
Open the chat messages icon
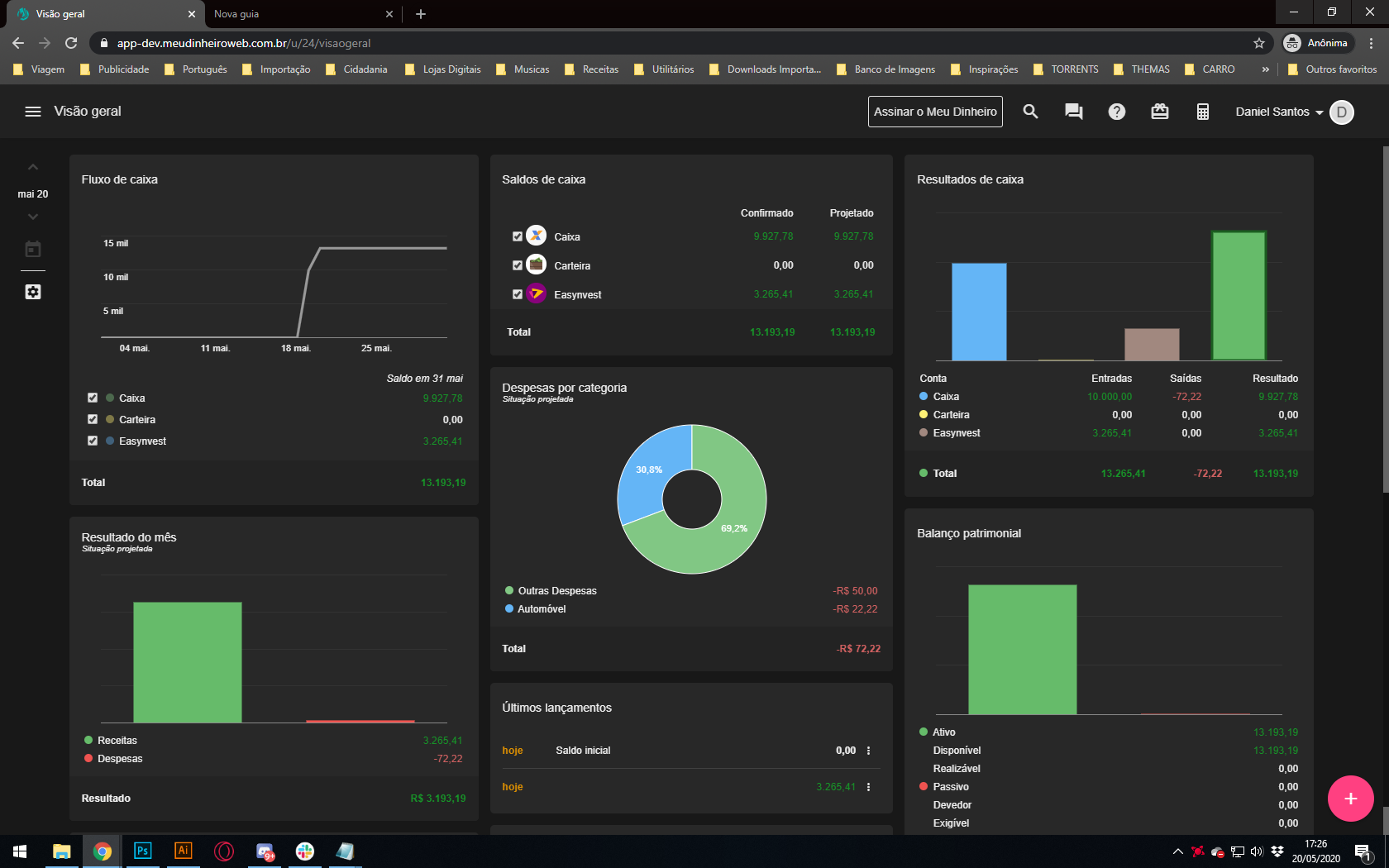pyautogui.click(x=1073, y=112)
